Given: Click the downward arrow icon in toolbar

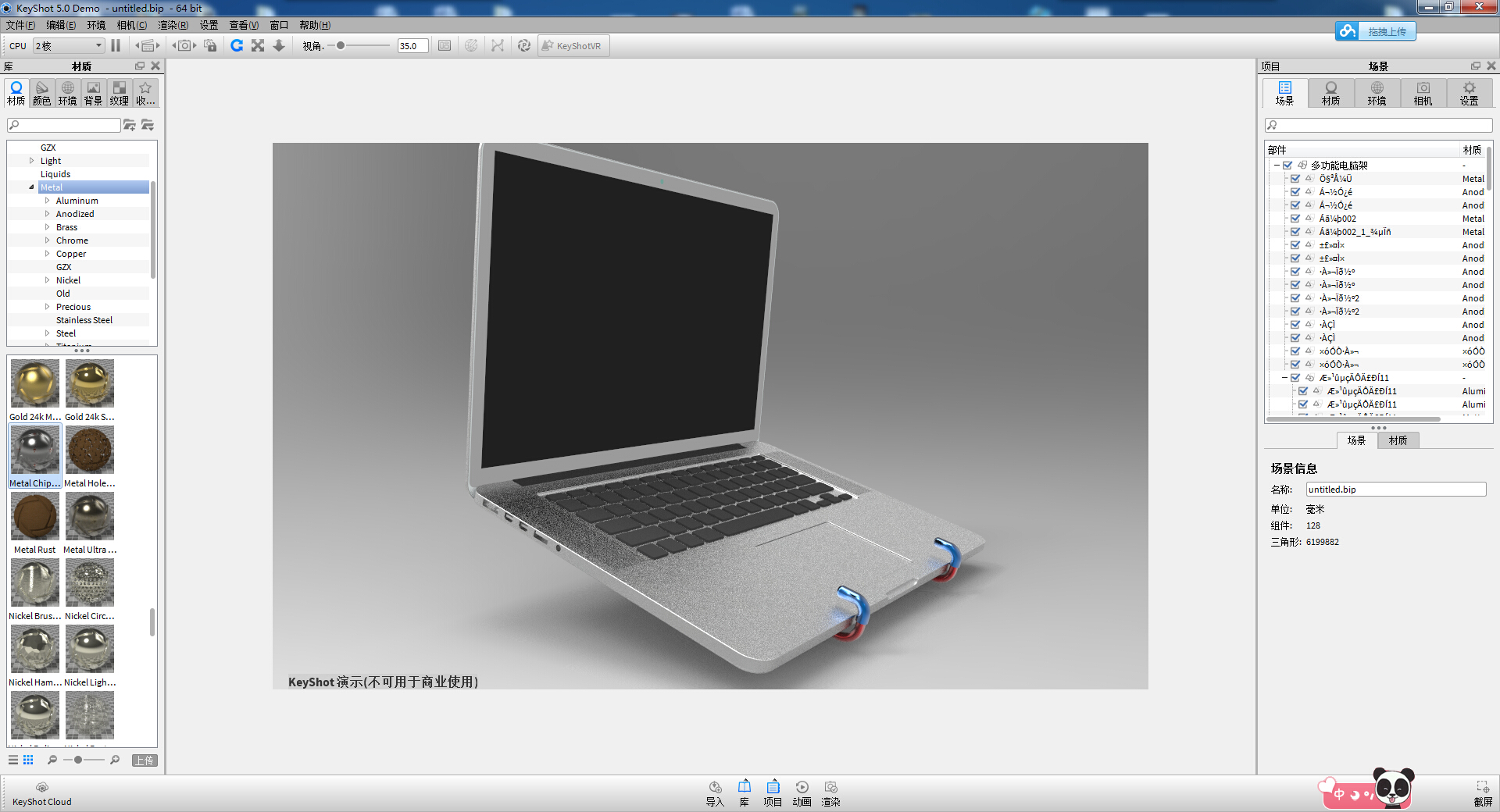Looking at the screenshot, I should coord(279,46).
